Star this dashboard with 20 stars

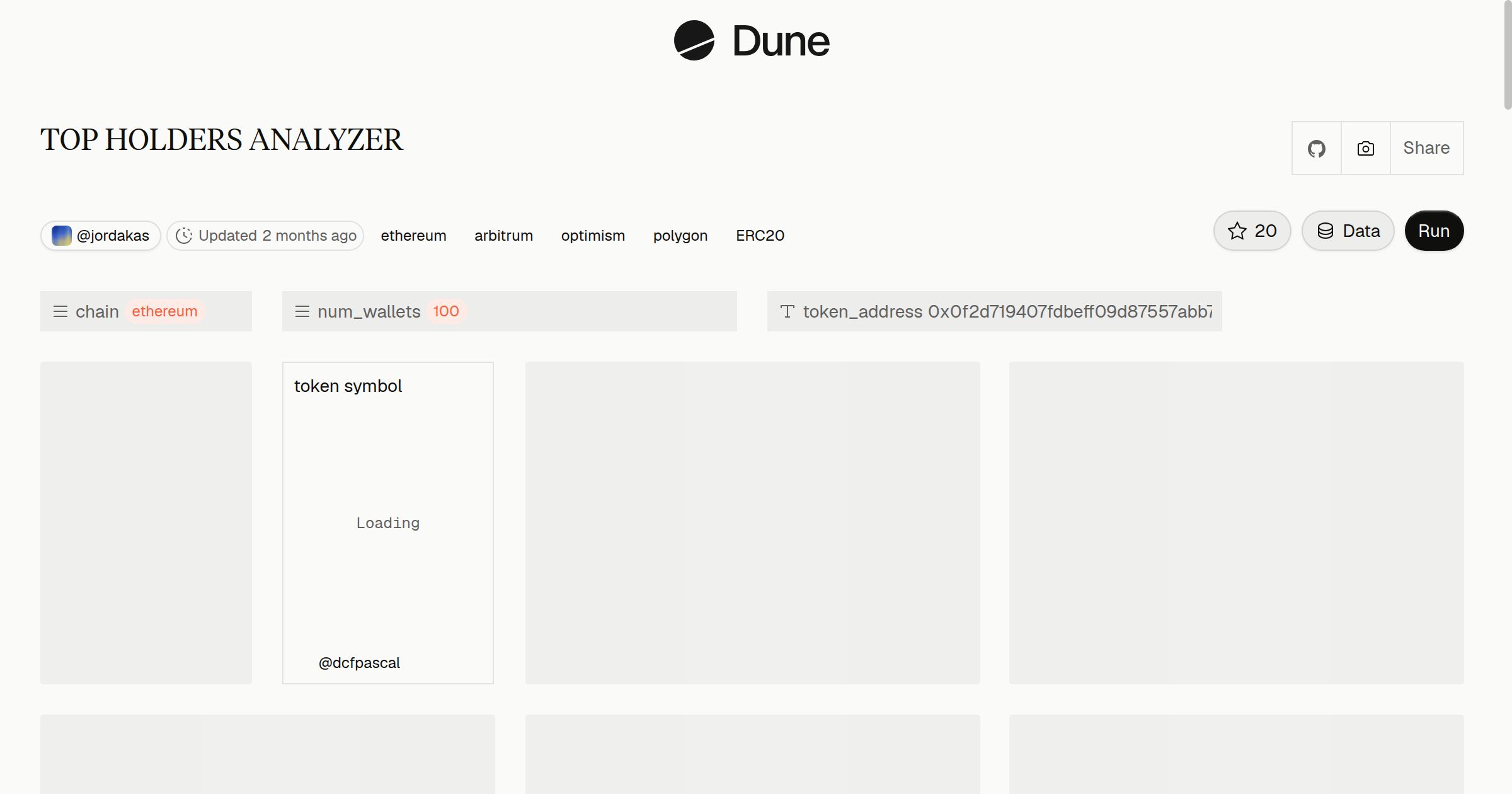[1252, 231]
